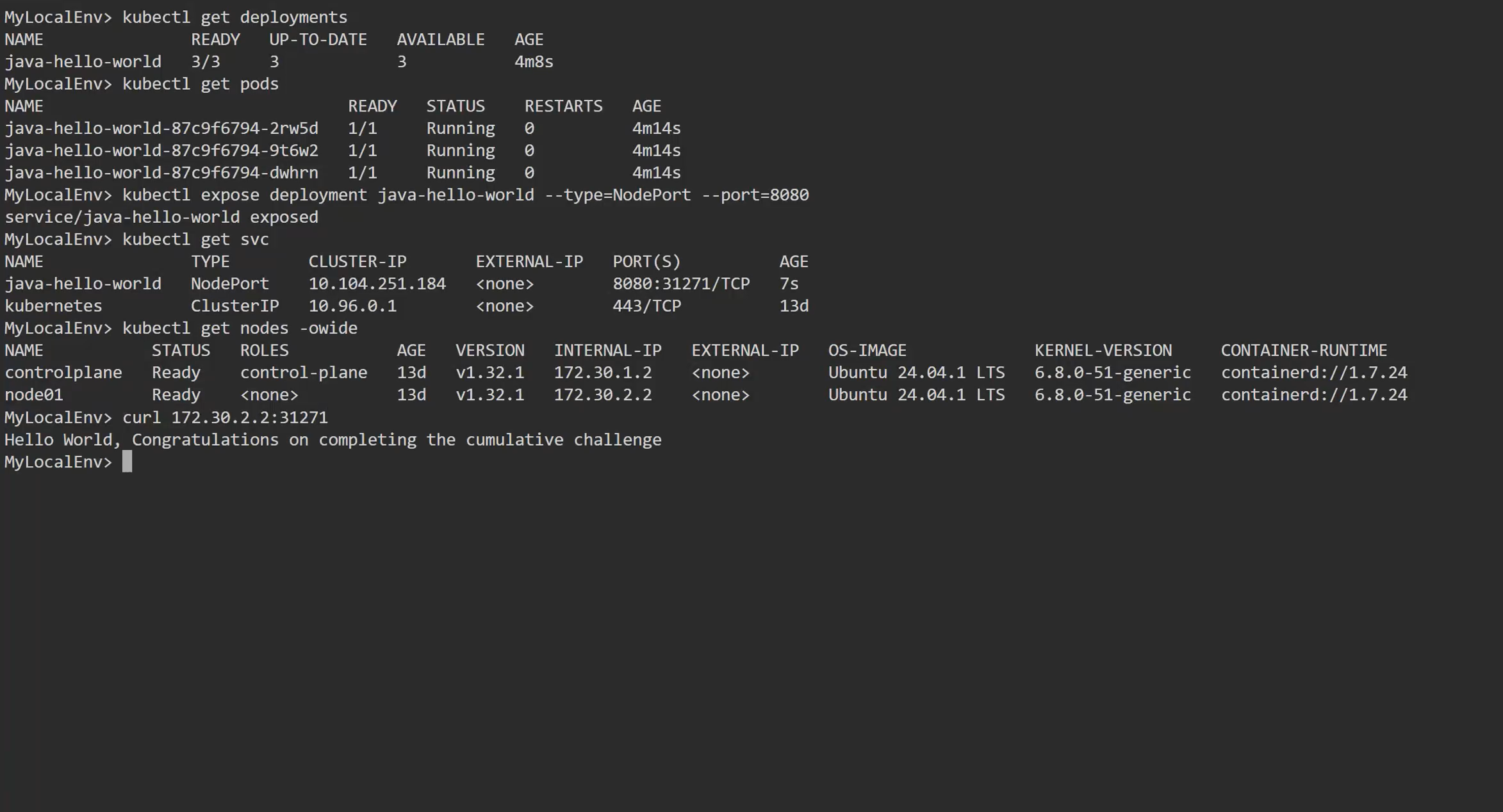Click the 'kubectl get deployments' command text
This screenshot has width=1503, height=812.
pyautogui.click(x=234, y=17)
